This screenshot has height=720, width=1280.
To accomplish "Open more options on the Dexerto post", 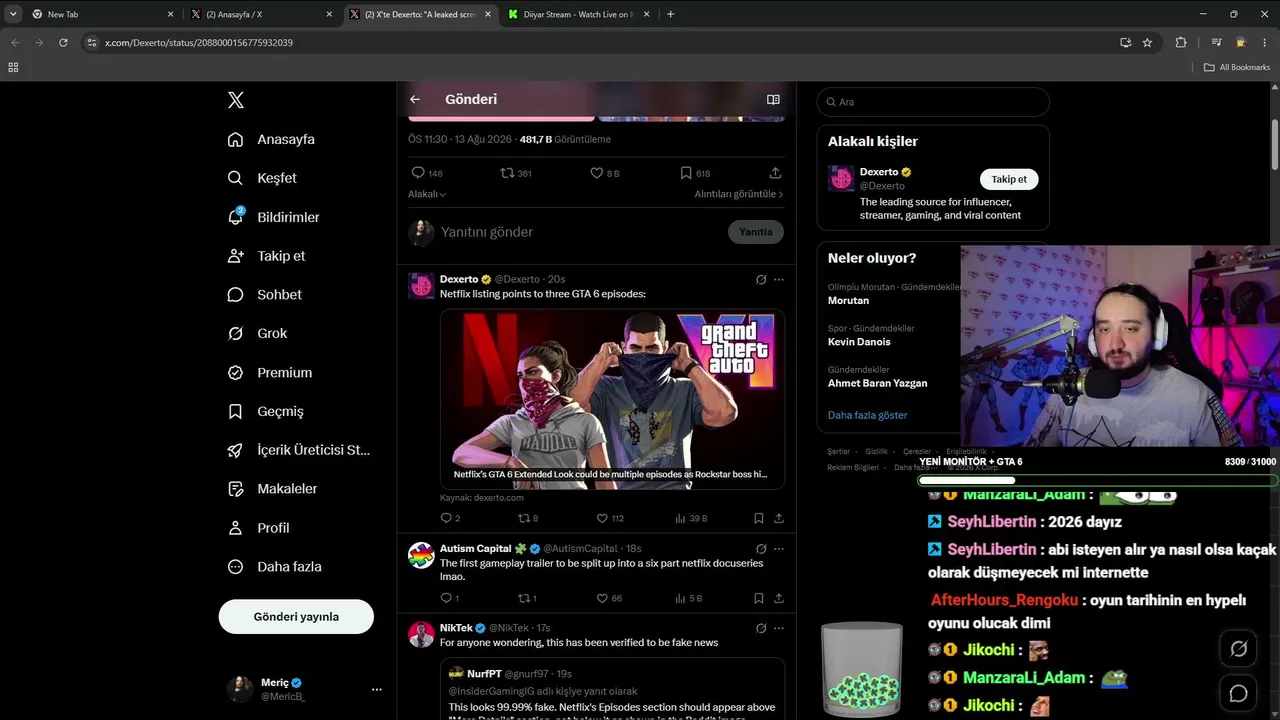I will 779,280.
